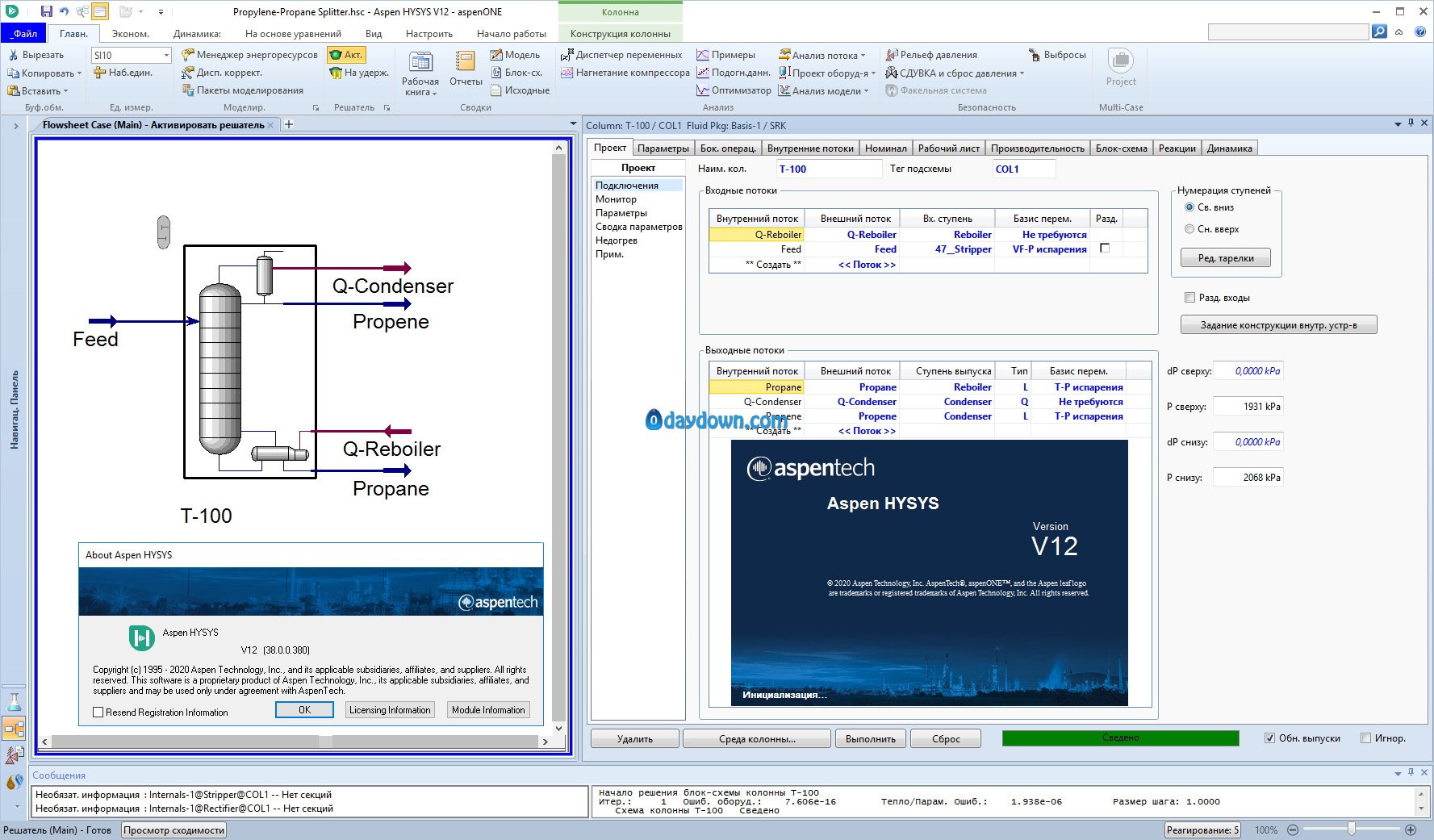Screen dimensions: 1434x840
Task: Click OK in About Aspen HYSYS dialog
Action: (304, 709)
